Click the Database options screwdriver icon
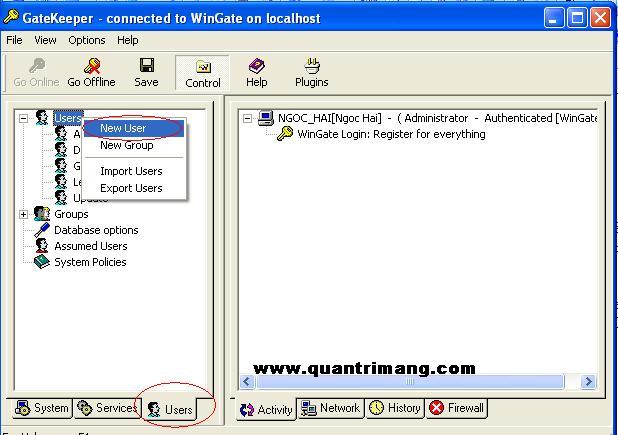618x435 pixels. pyautogui.click(x=42, y=230)
